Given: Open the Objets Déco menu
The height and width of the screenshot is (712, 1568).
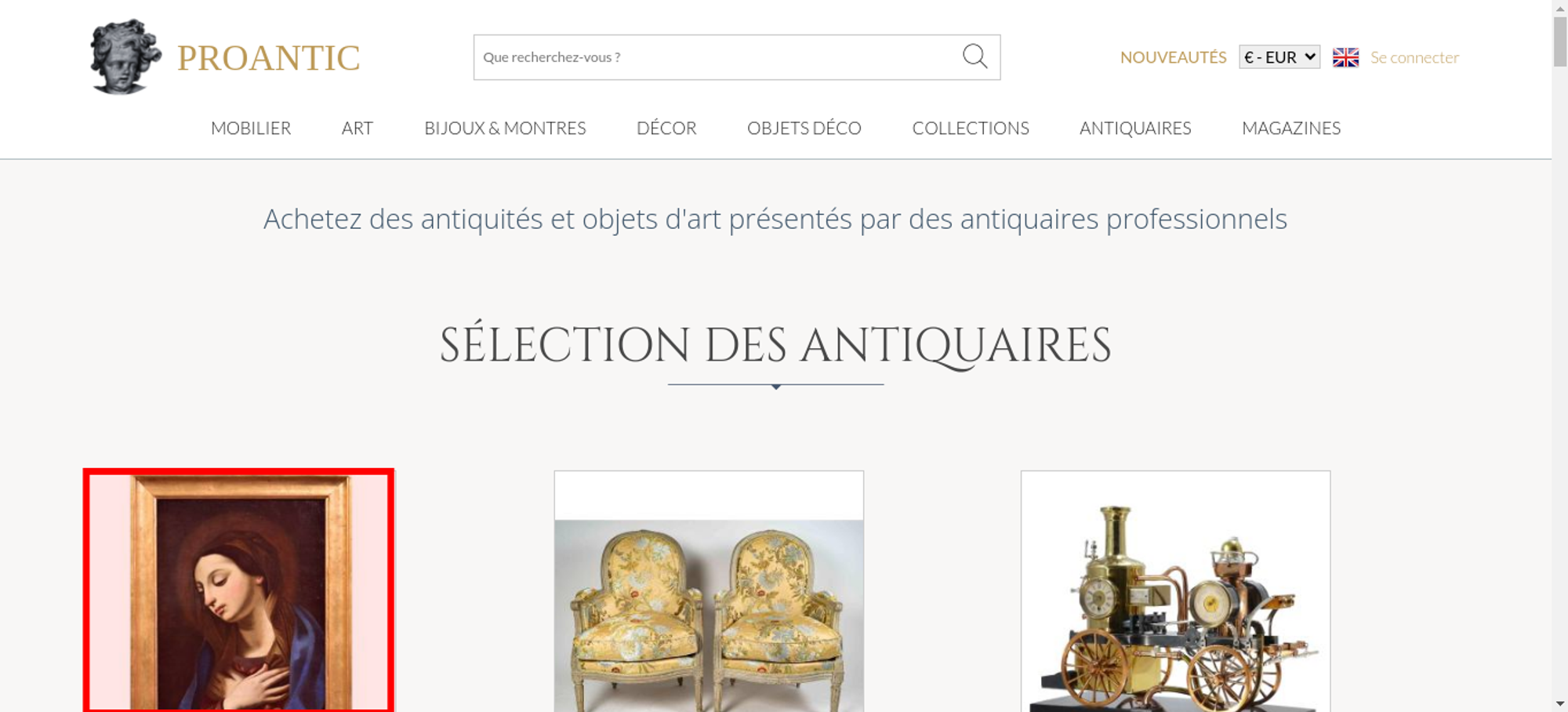Looking at the screenshot, I should coord(804,128).
